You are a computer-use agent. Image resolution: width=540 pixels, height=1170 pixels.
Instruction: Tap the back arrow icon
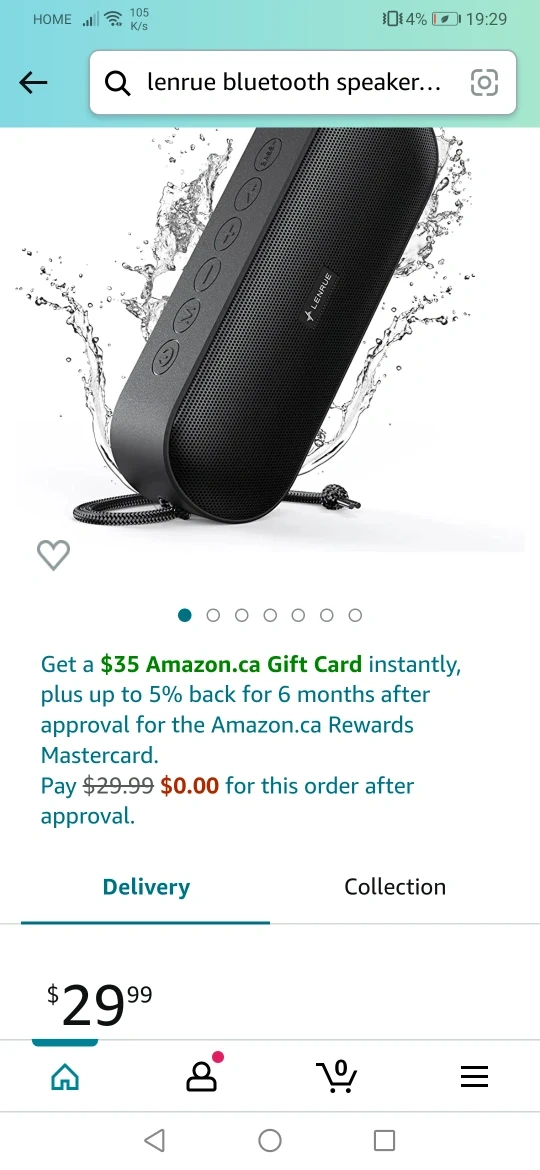(x=34, y=83)
